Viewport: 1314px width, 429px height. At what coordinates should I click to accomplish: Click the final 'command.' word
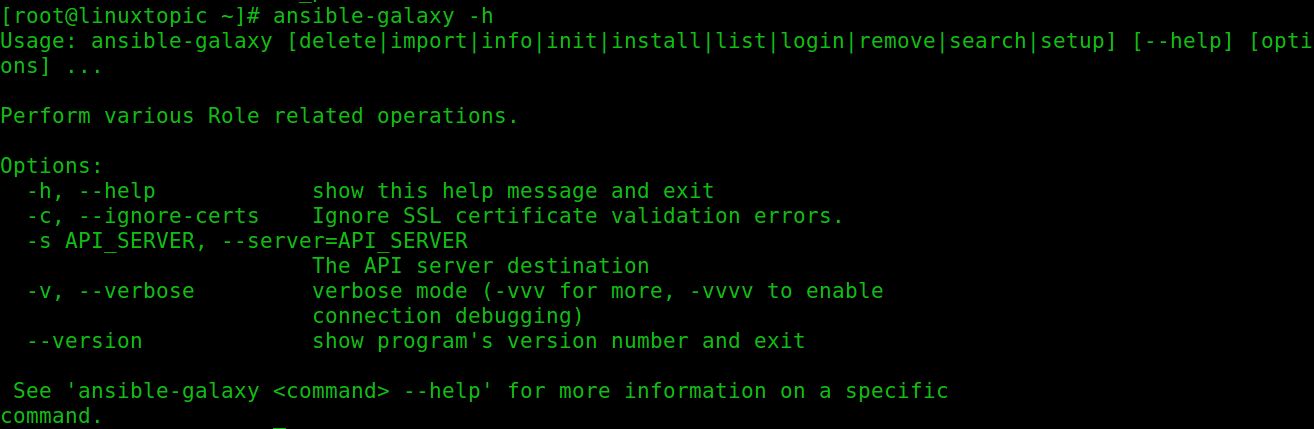point(52,416)
